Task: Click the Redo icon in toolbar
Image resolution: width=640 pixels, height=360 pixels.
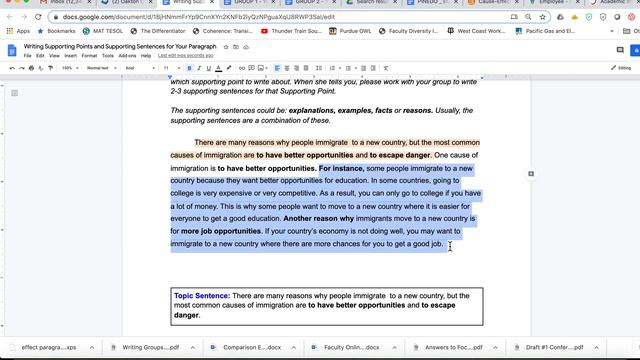Action: click(22, 68)
